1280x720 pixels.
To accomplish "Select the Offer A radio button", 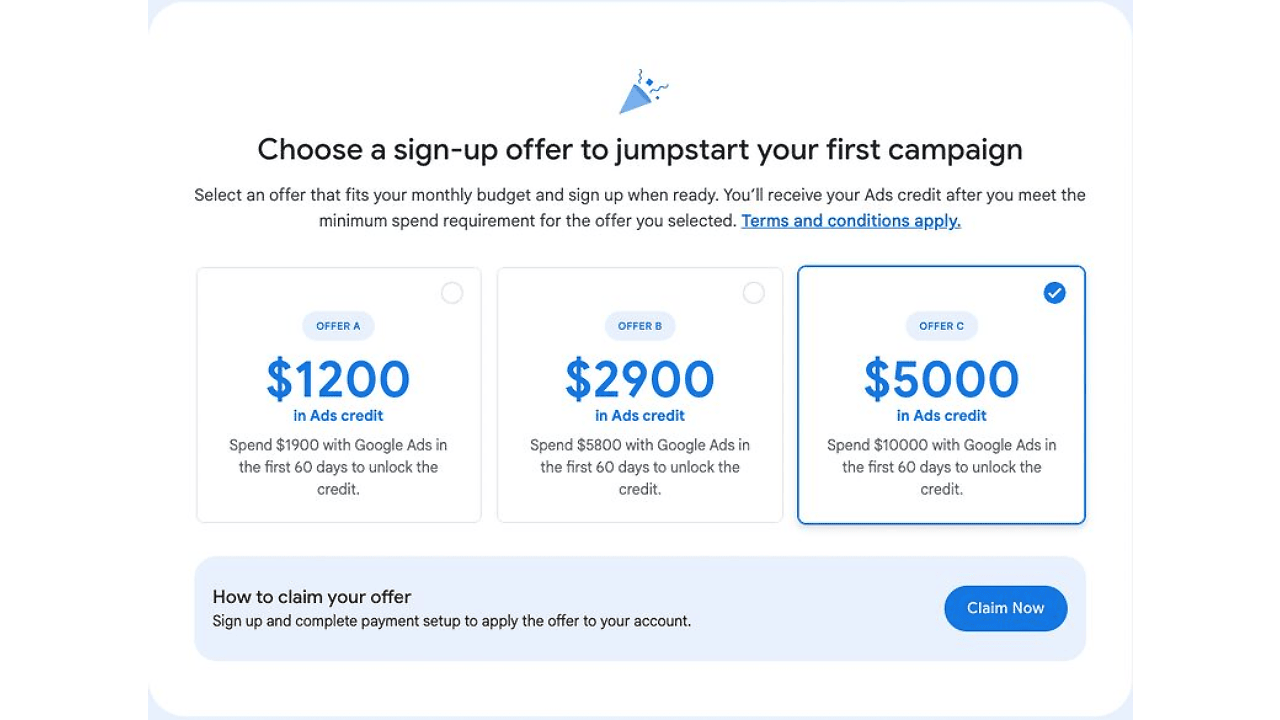I will click(452, 292).
